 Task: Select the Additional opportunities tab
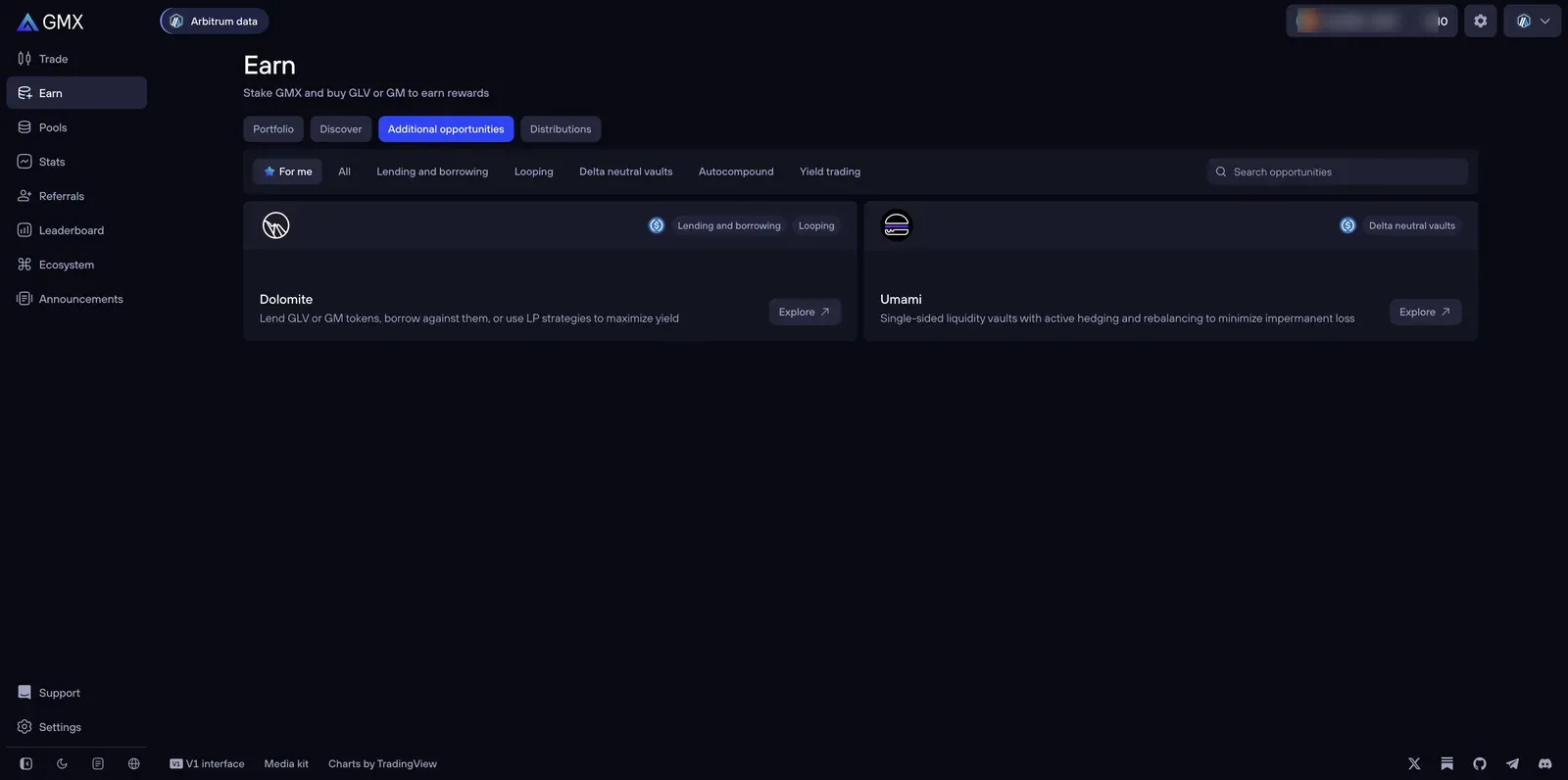(446, 129)
